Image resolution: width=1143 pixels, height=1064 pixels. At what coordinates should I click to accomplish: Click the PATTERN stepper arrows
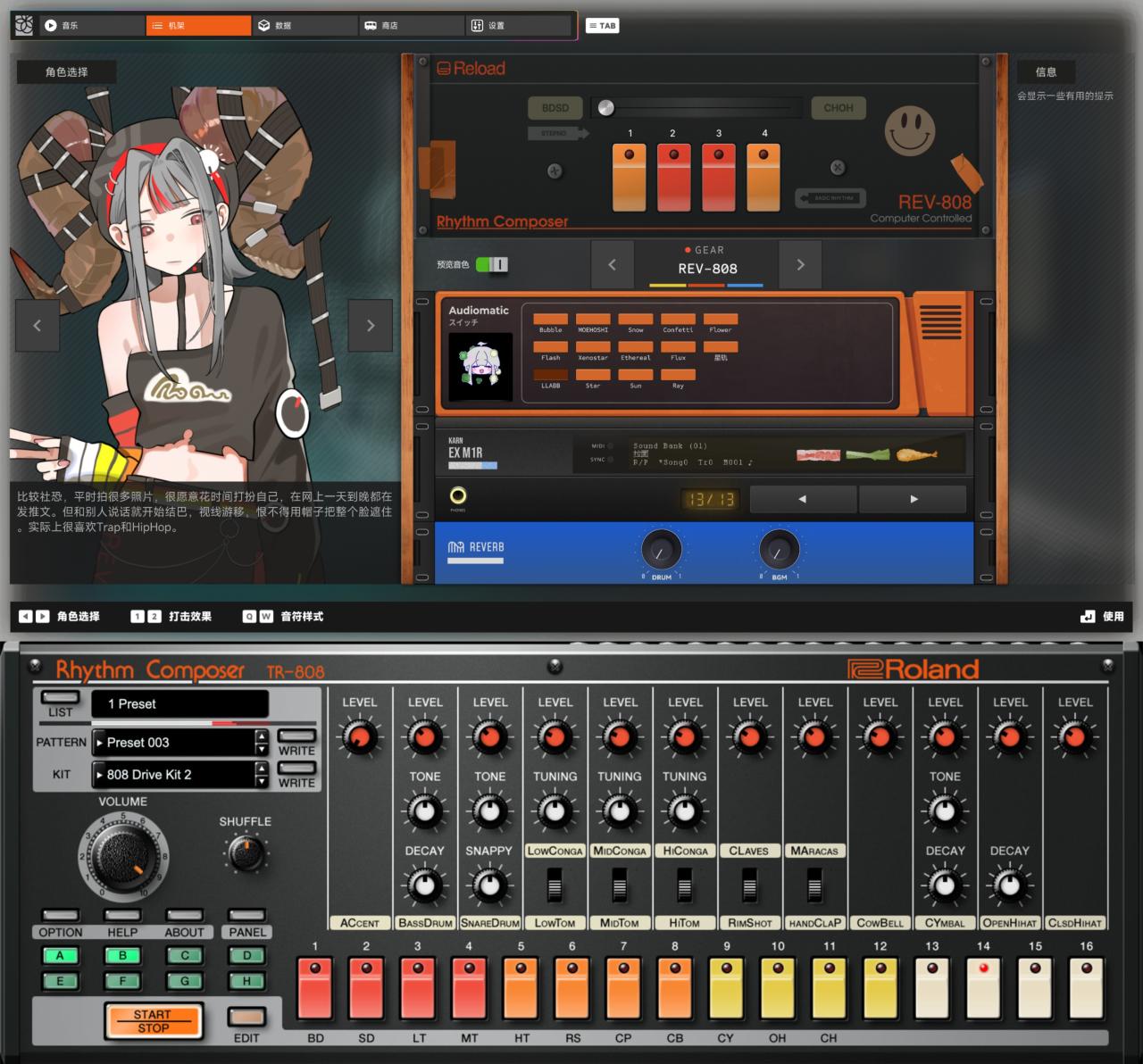262,743
